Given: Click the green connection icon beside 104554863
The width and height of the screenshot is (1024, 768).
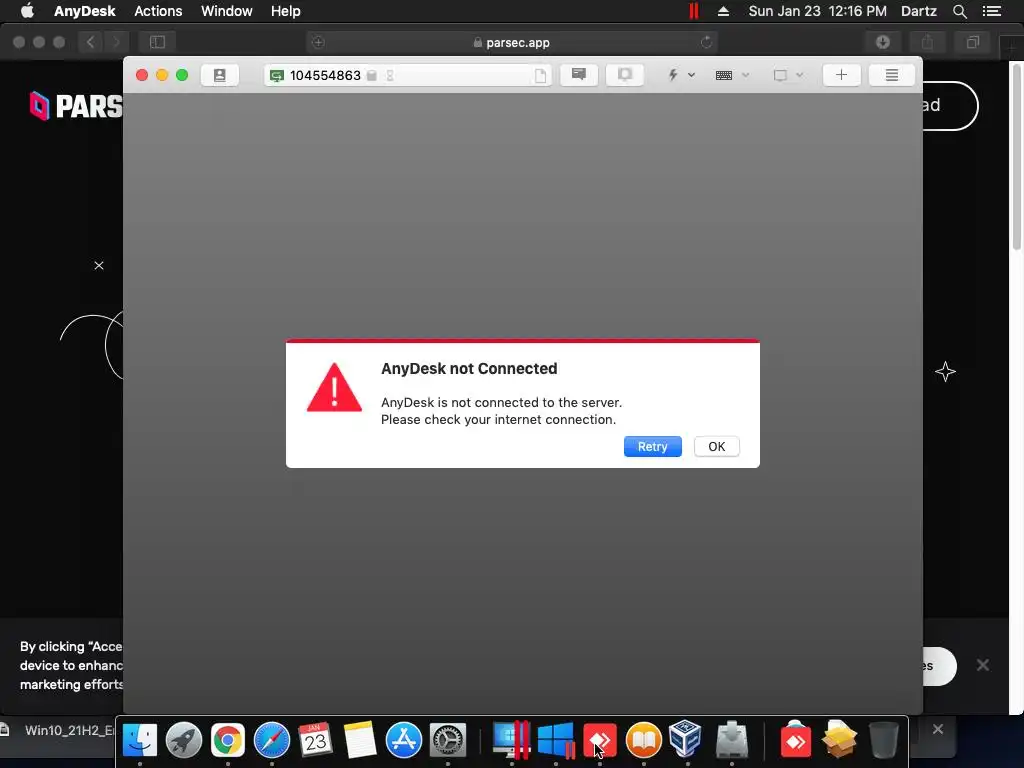Looking at the screenshot, I should pos(277,76).
